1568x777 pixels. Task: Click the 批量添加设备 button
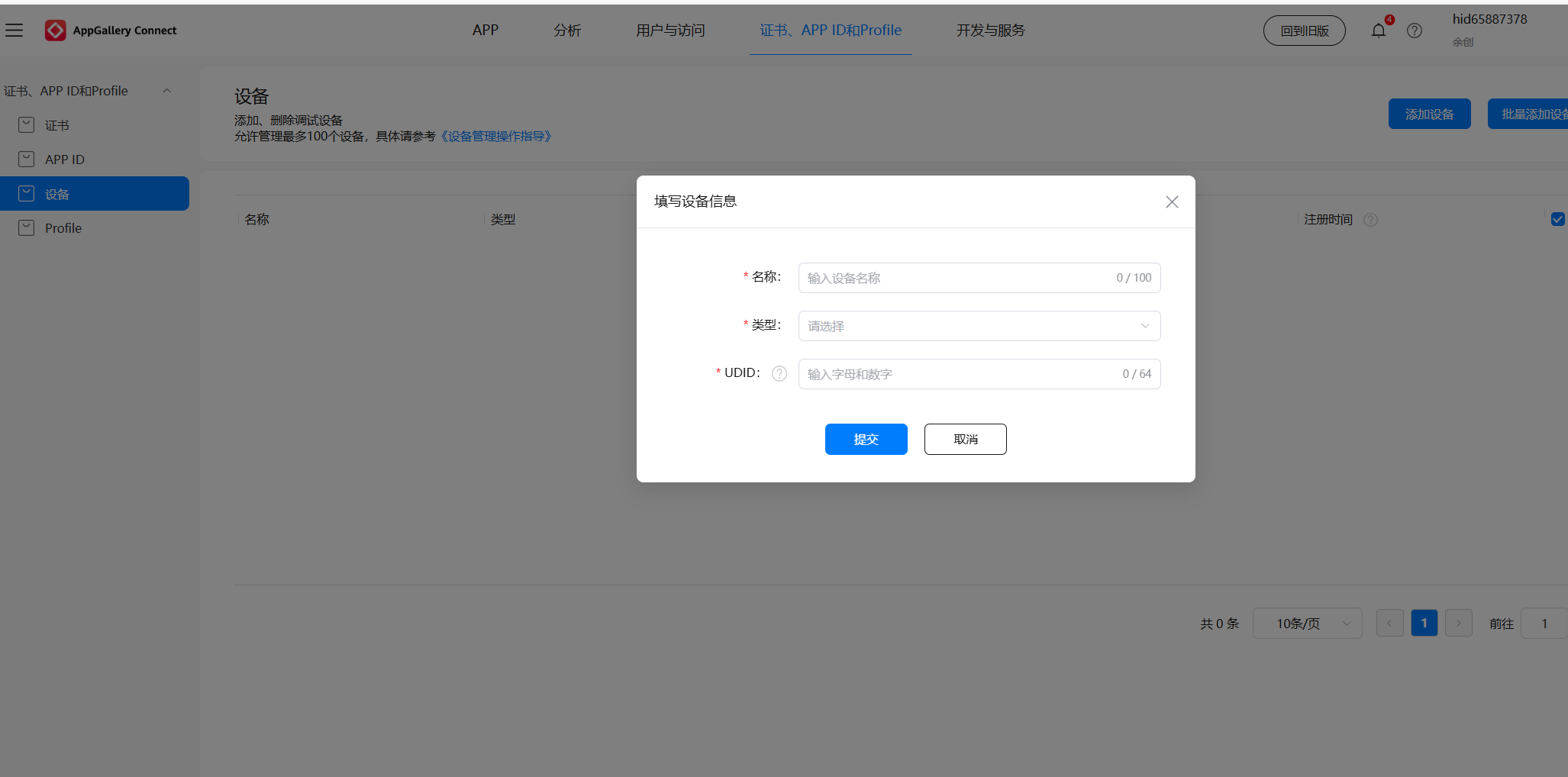pyautogui.click(x=1528, y=114)
